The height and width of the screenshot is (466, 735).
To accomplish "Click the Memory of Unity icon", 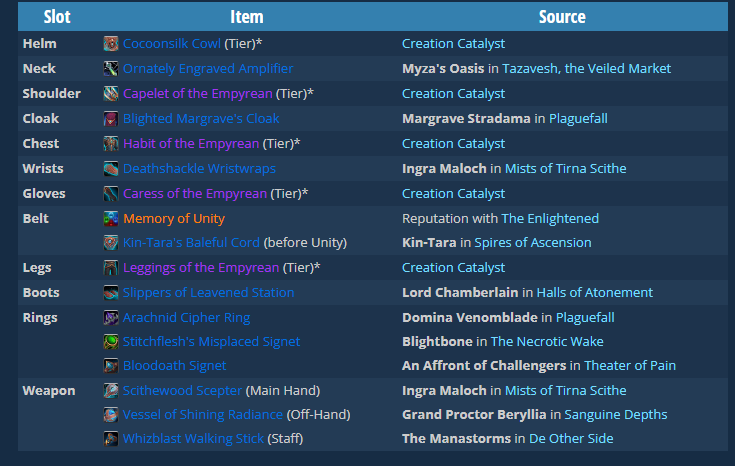I will click(x=111, y=219).
